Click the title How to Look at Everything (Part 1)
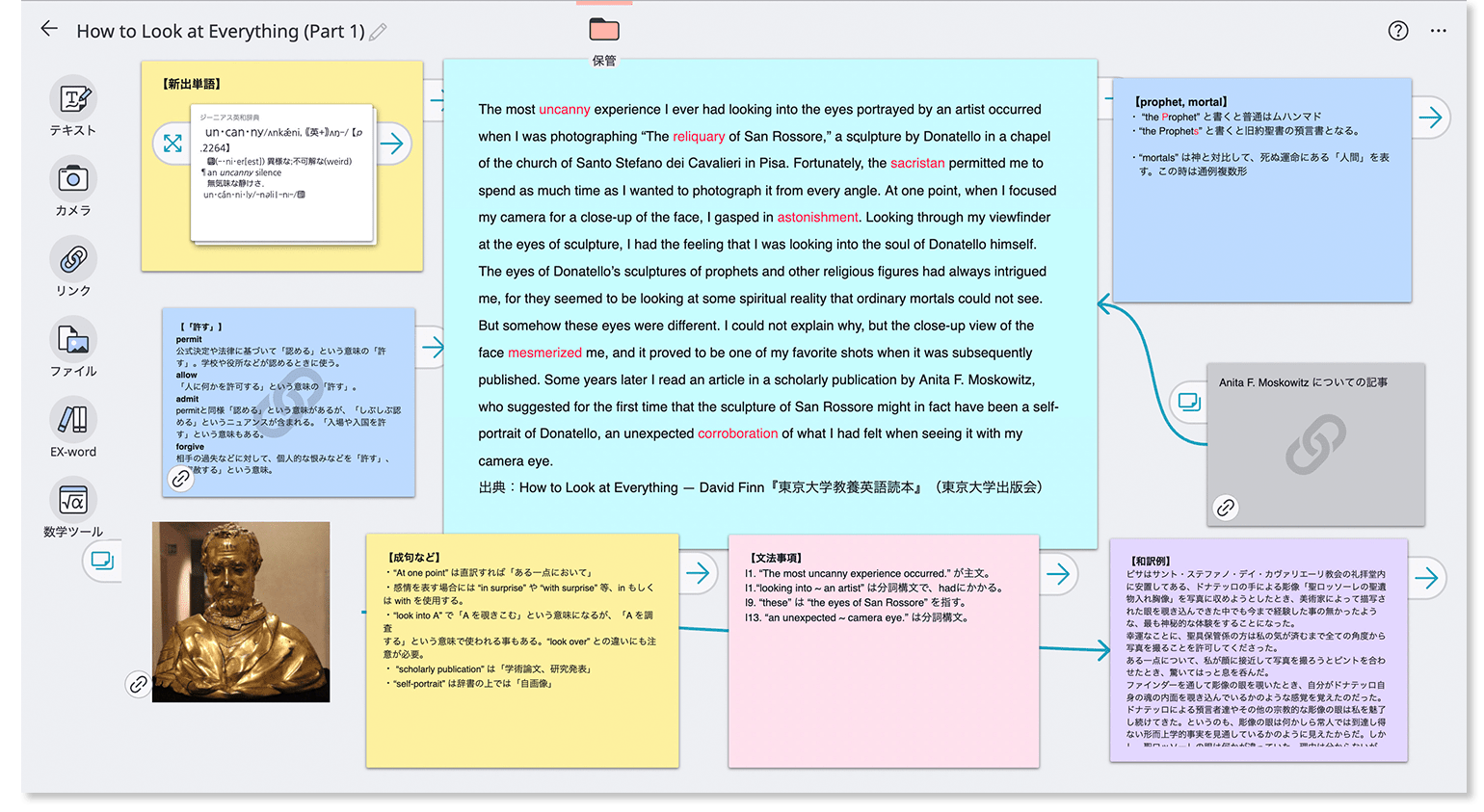Viewport: 1484px width, 812px height. [x=221, y=31]
